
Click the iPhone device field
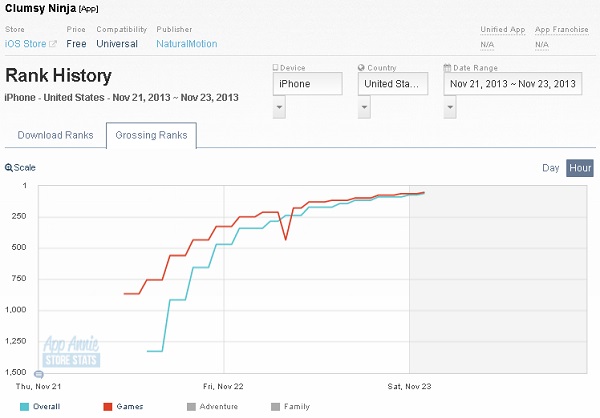[x=308, y=84]
